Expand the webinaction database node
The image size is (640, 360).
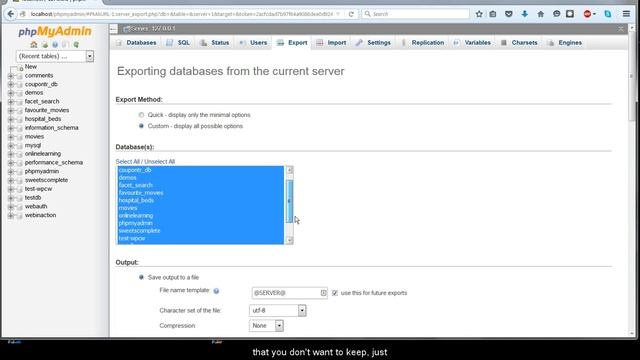tap(11, 215)
